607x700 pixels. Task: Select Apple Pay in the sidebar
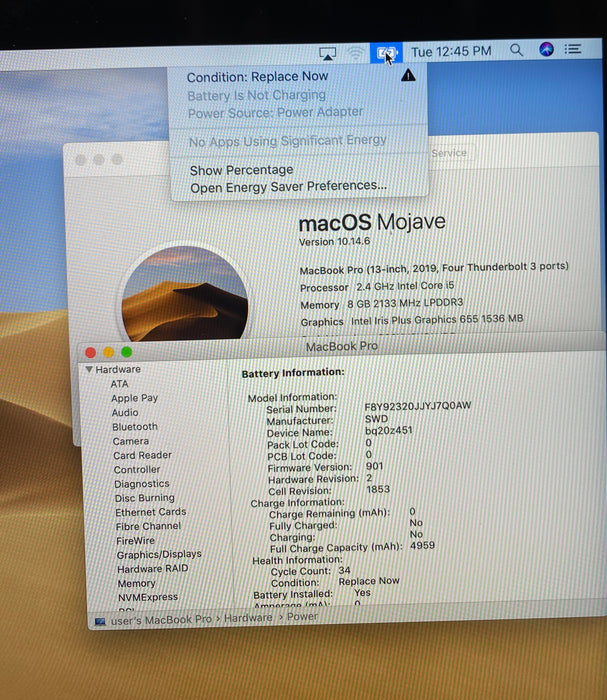(x=134, y=398)
